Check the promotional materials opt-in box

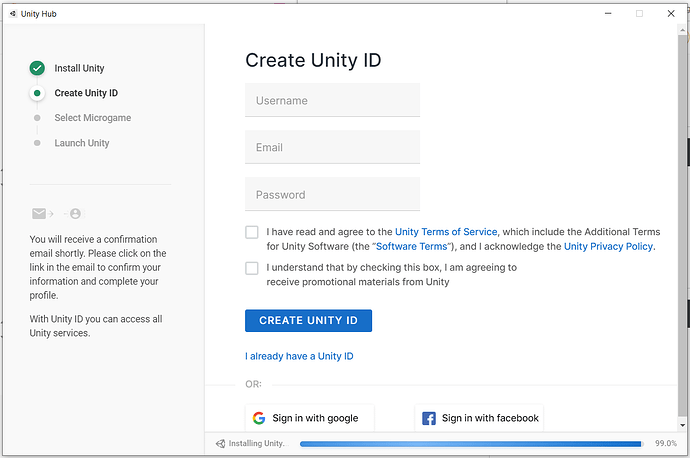tap(252, 268)
